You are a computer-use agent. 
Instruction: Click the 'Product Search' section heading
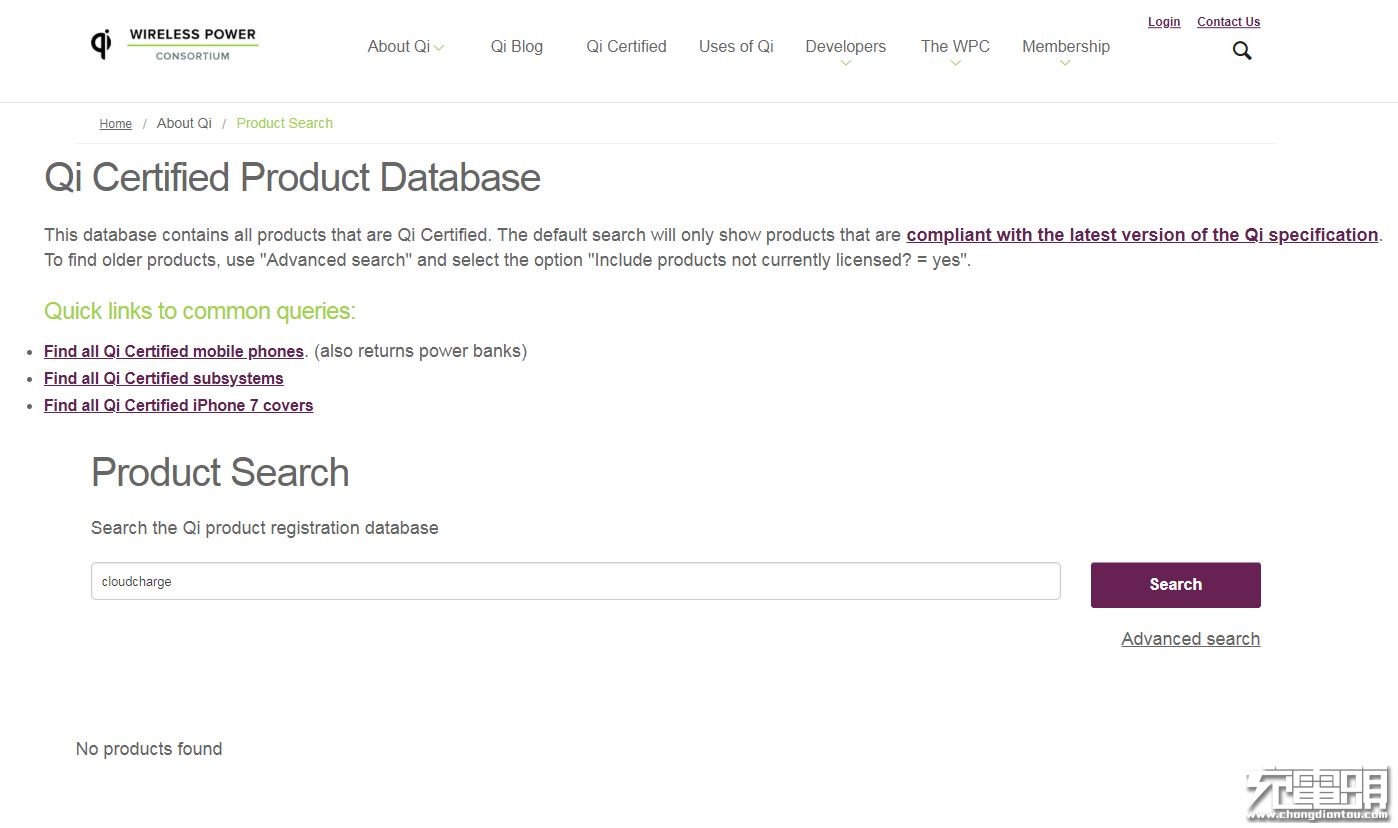click(220, 473)
